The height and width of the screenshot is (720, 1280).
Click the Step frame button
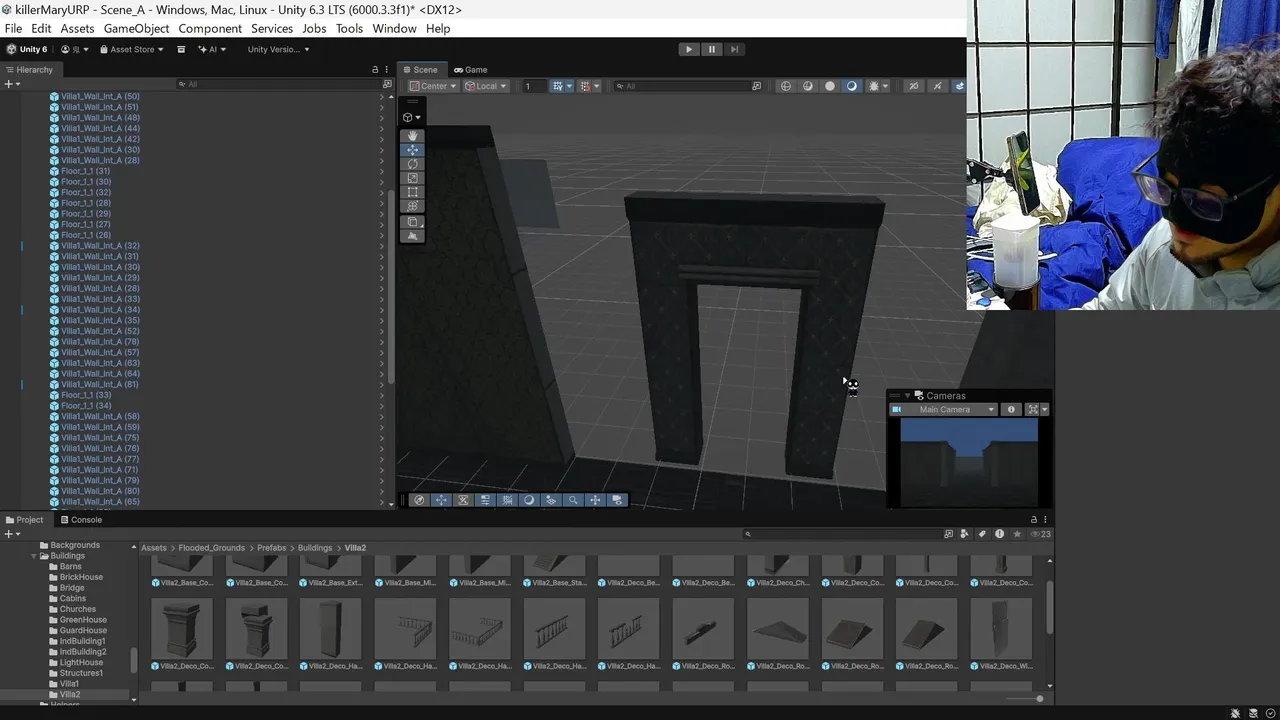coord(734,49)
